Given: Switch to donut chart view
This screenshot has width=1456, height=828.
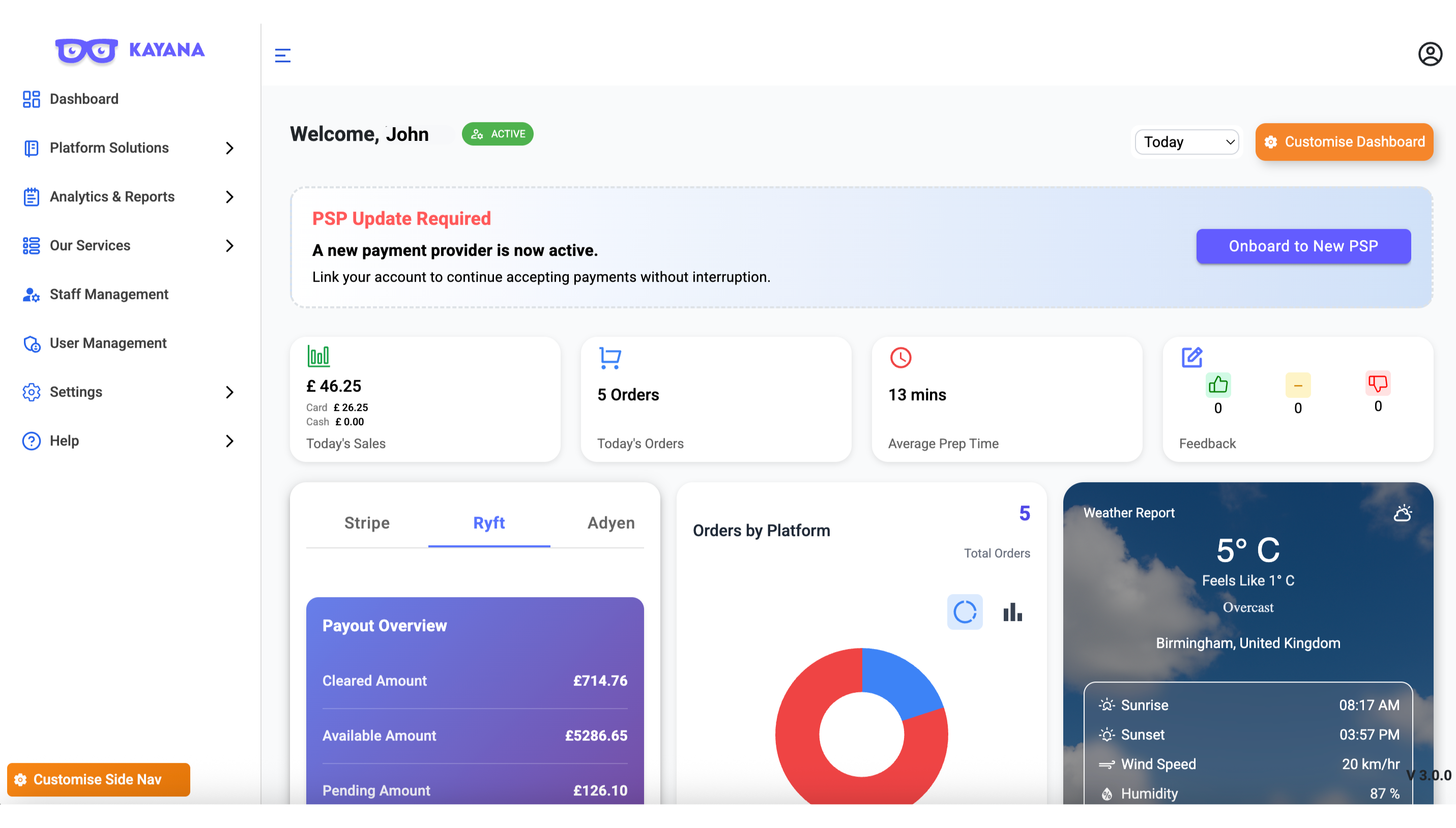Looking at the screenshot, I should coord(965,612).
